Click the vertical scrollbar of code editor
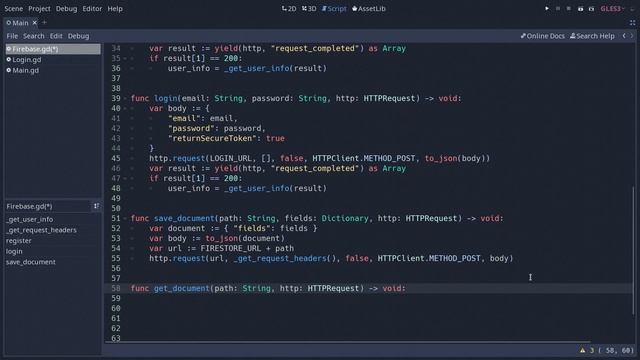The height and width of the screenshot is (360, 640). pos(633,251)
